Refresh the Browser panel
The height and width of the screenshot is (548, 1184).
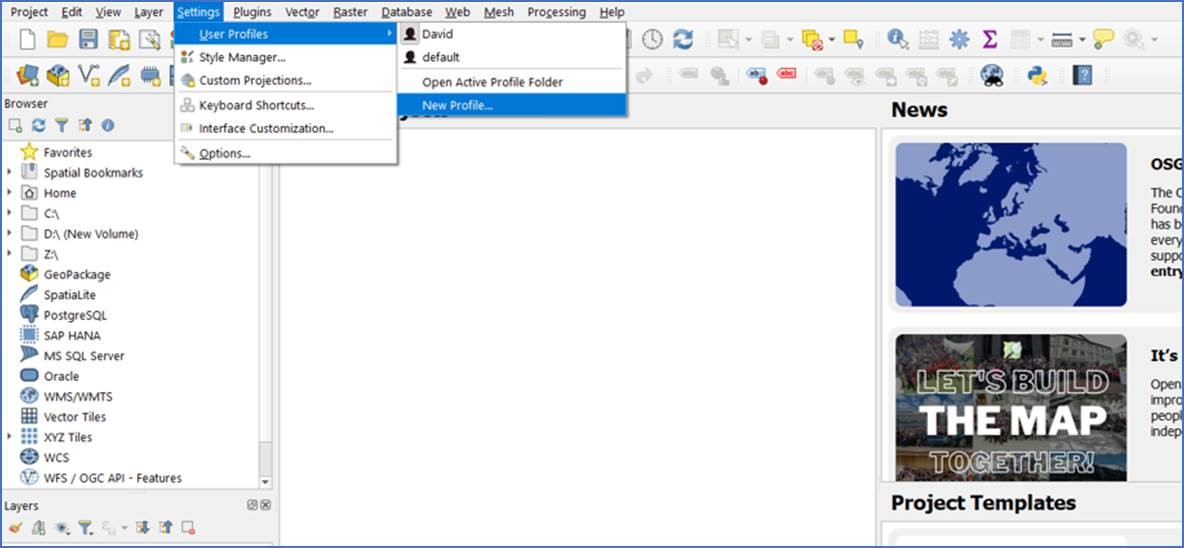[x=39, y=125]
